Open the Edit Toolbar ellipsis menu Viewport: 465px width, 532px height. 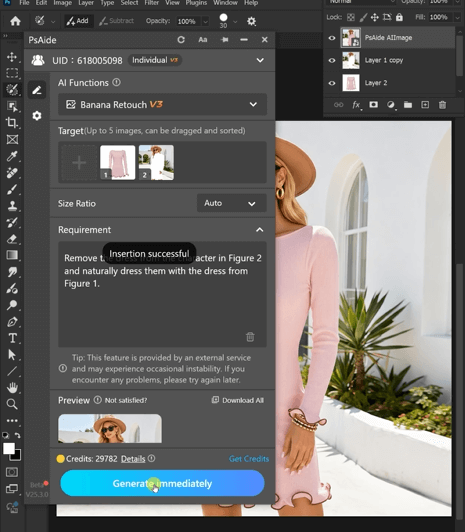(x=12, y=421)
